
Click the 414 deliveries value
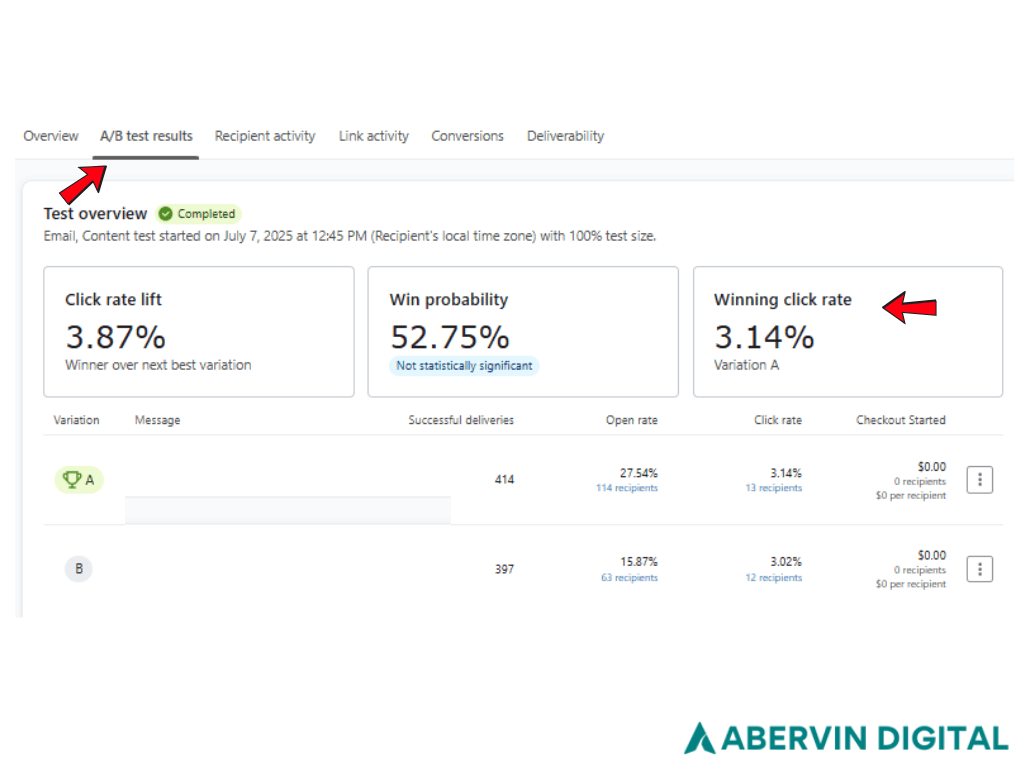coord(504,479)
